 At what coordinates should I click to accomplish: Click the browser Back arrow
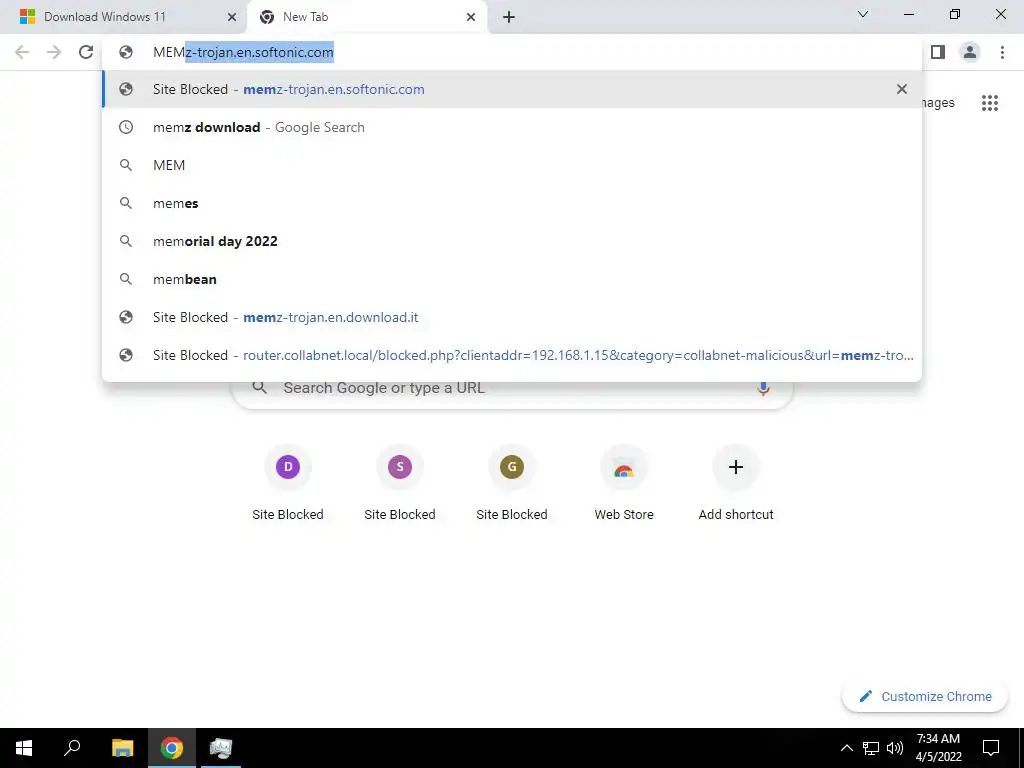pyautogui.click(x=22, y=52)
